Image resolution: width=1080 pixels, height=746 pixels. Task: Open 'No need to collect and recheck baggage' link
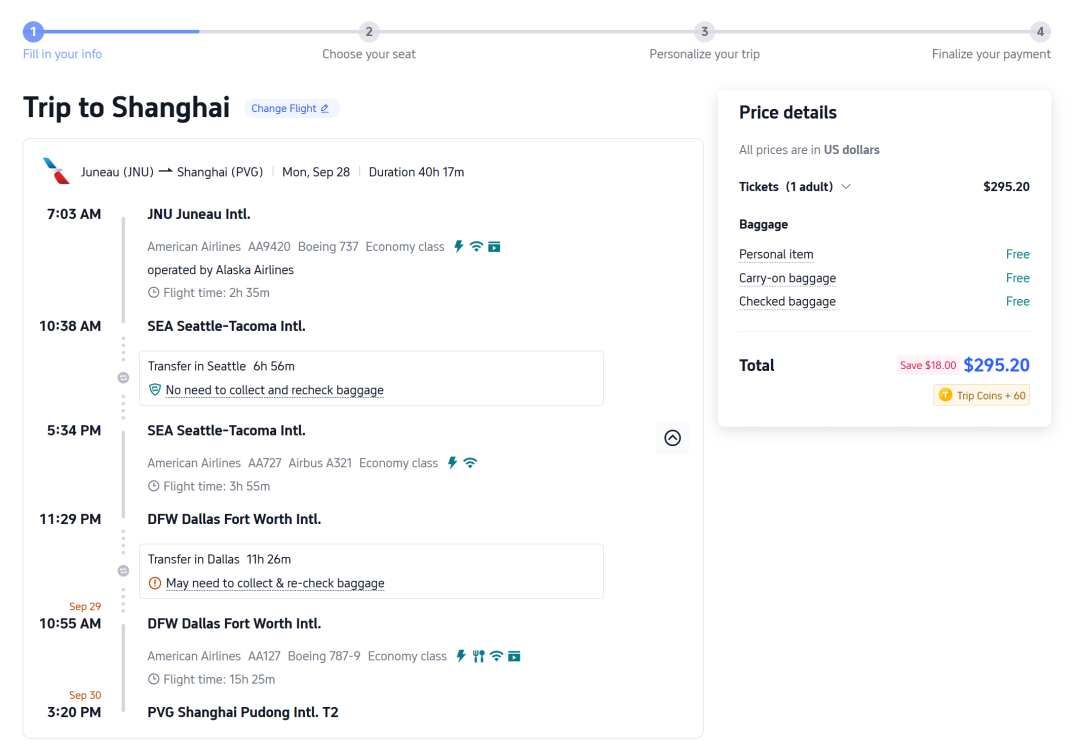[x=275, y=390]
